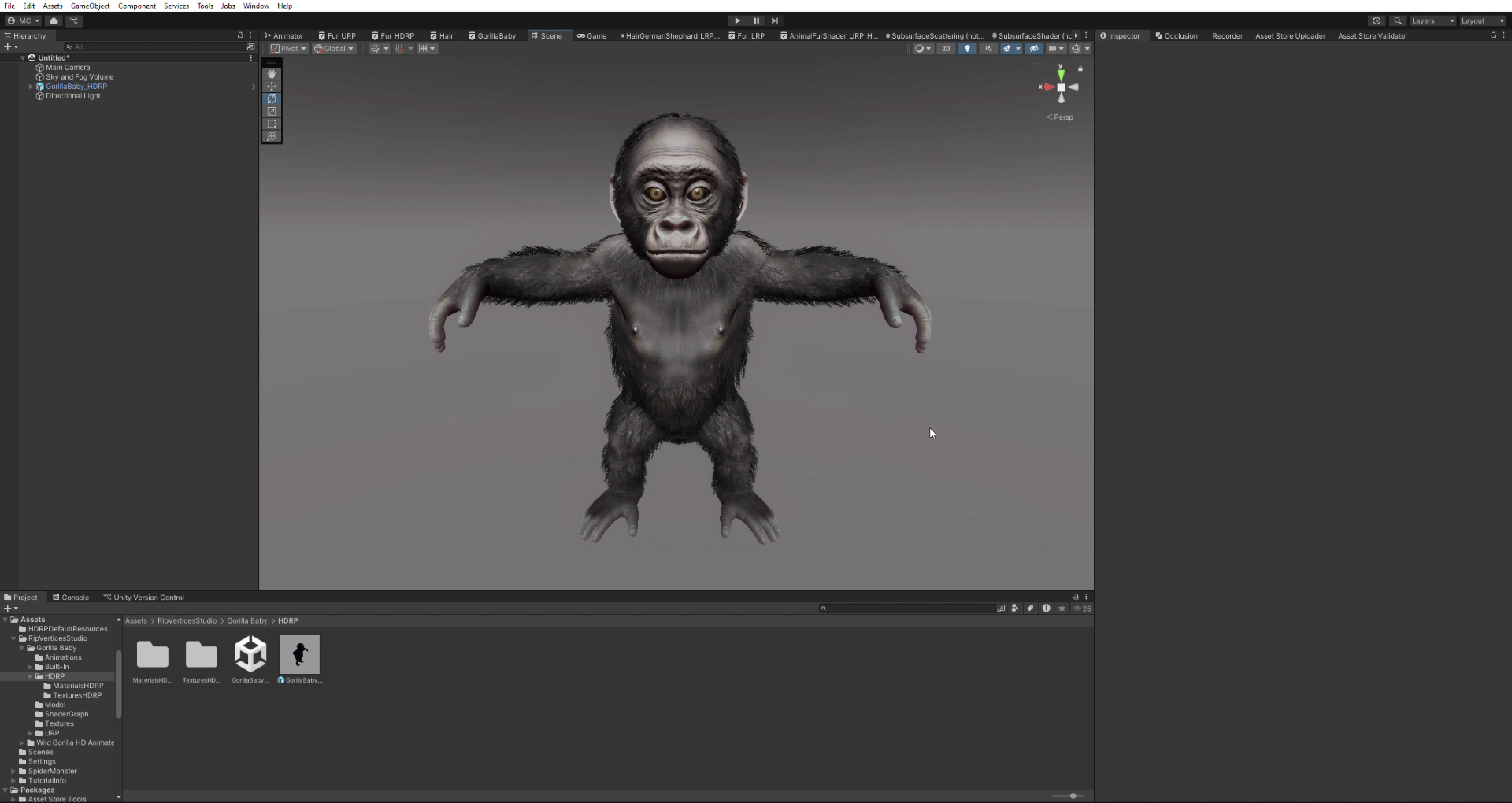
Task: Switch to the Occlusion tab
Action: (x=1177, y=35)
